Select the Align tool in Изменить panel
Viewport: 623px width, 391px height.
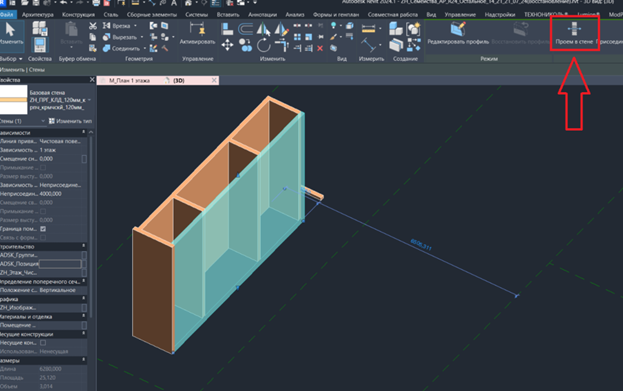[x=227, y=29]
